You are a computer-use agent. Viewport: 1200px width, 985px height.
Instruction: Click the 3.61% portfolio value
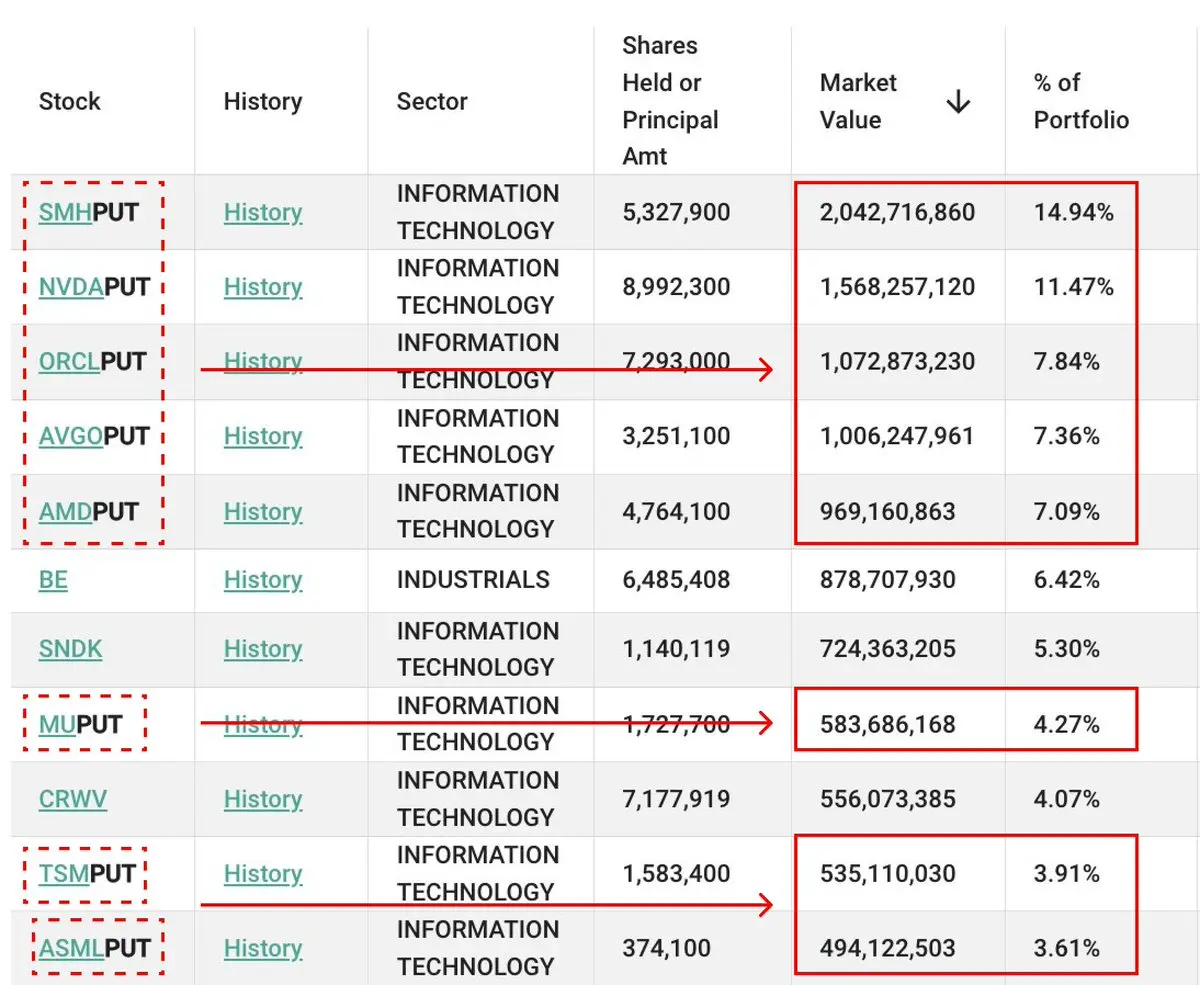1067,948
